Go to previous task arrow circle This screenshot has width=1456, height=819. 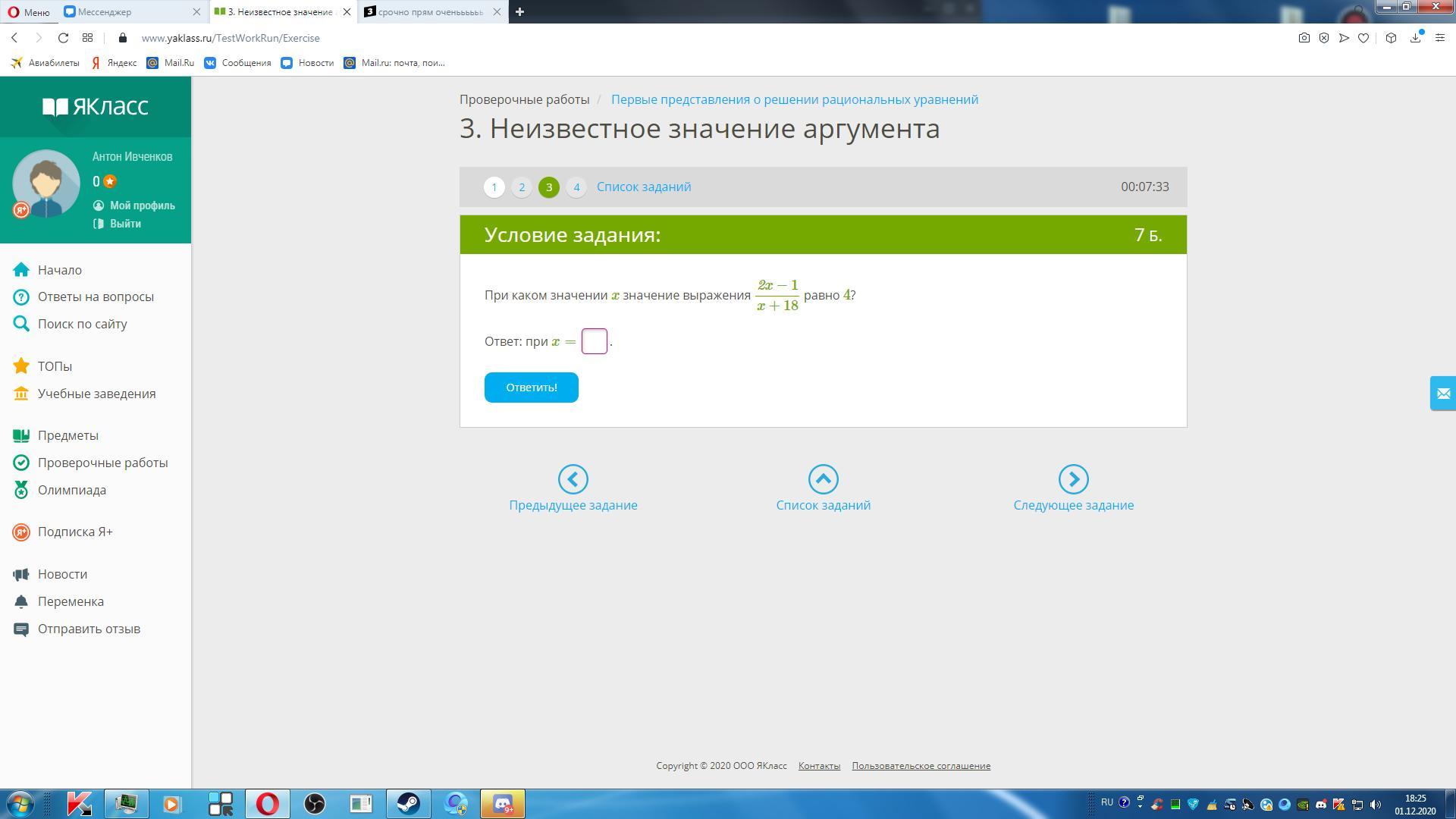pyautogui.click(x=573, y=479)
